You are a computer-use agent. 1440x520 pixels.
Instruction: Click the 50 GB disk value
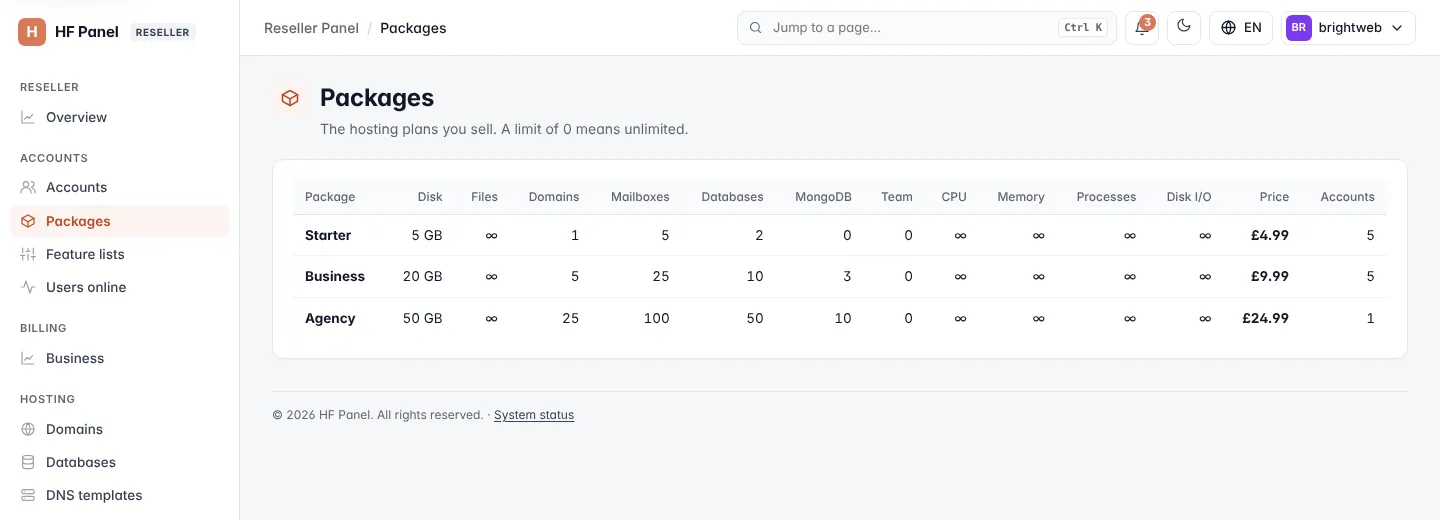pos(423,318)
